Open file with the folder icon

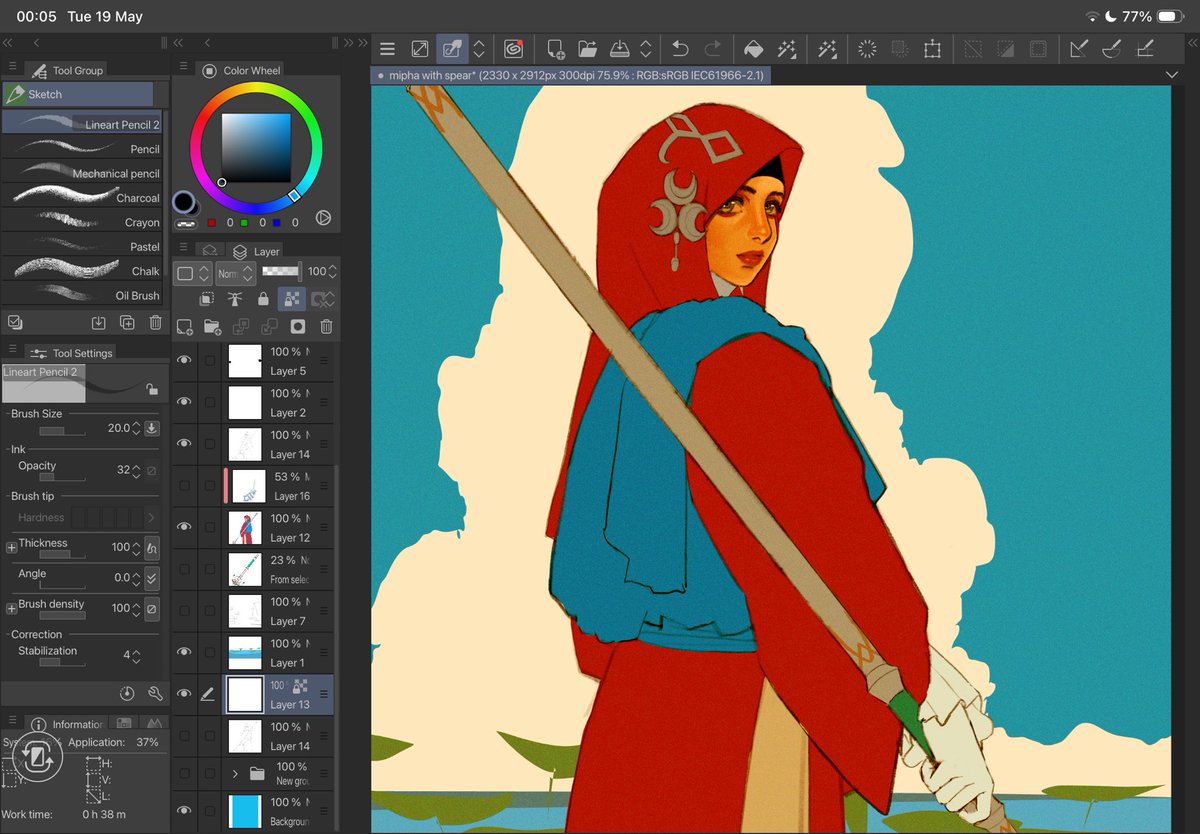[587, 48]
